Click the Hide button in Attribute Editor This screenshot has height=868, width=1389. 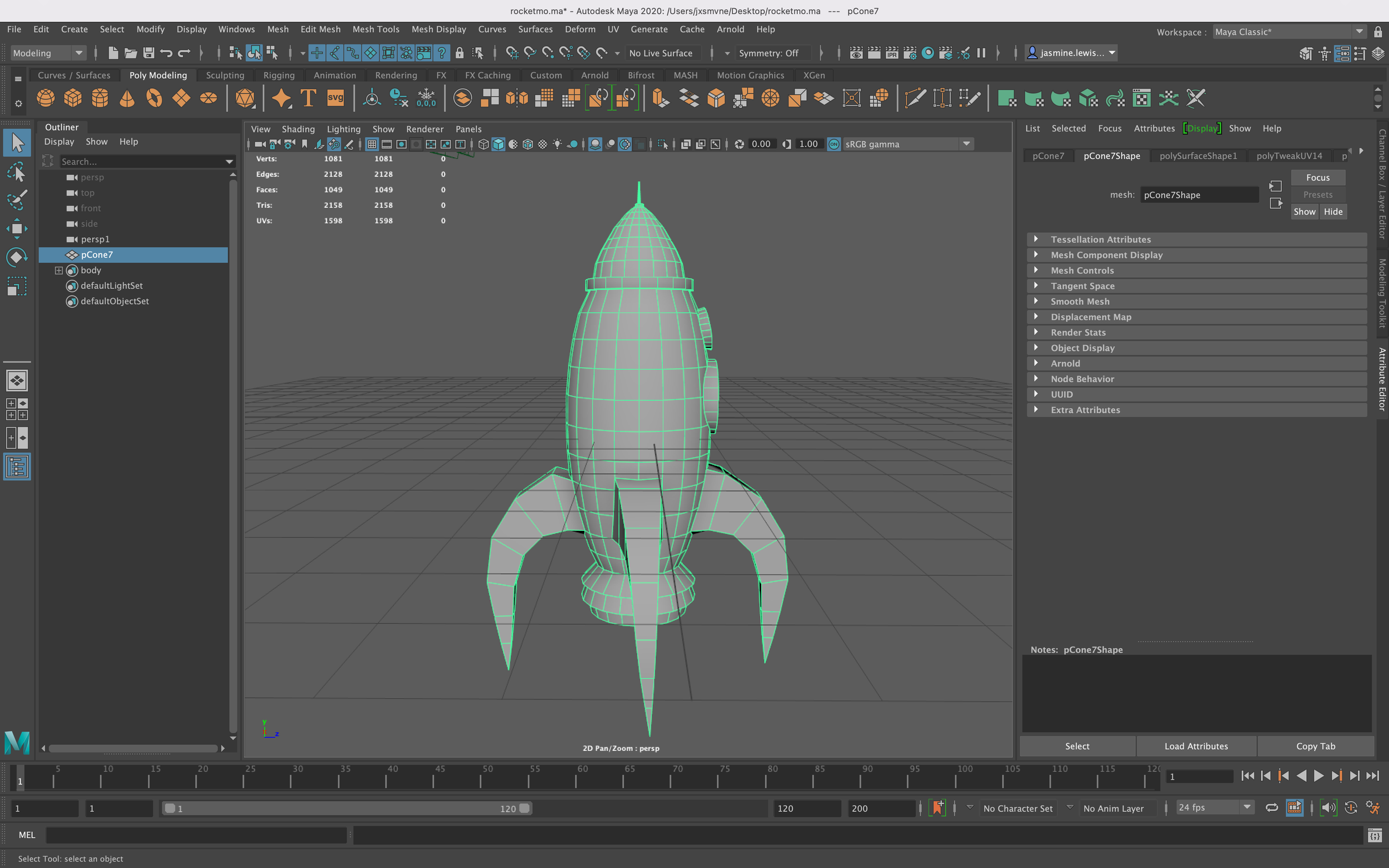1332,212
